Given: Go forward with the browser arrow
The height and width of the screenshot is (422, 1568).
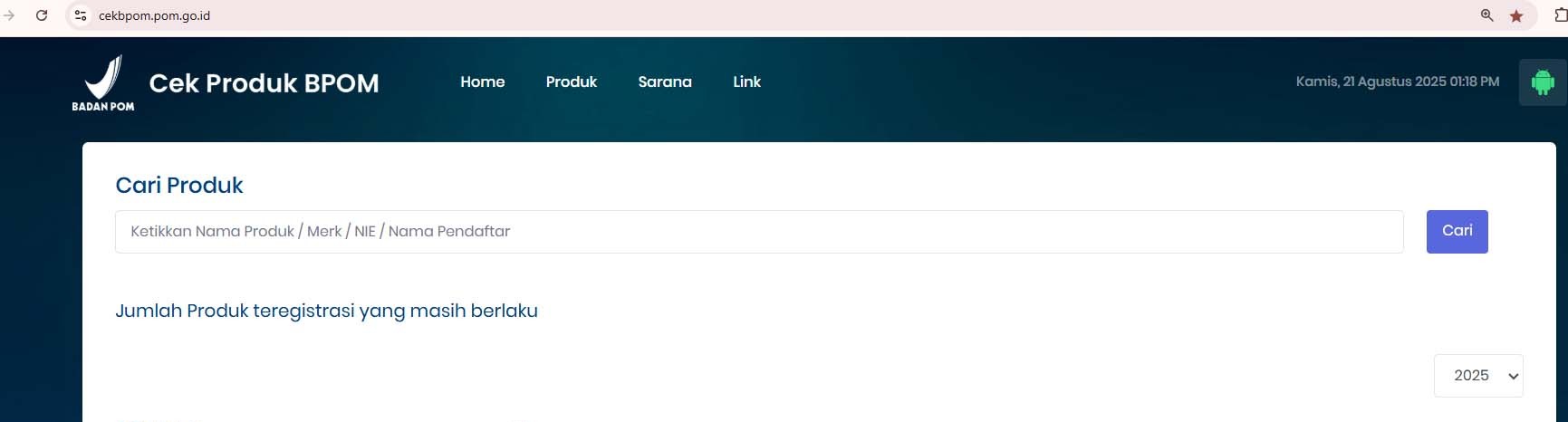Looking at the screenshot, I should point(9,15).
